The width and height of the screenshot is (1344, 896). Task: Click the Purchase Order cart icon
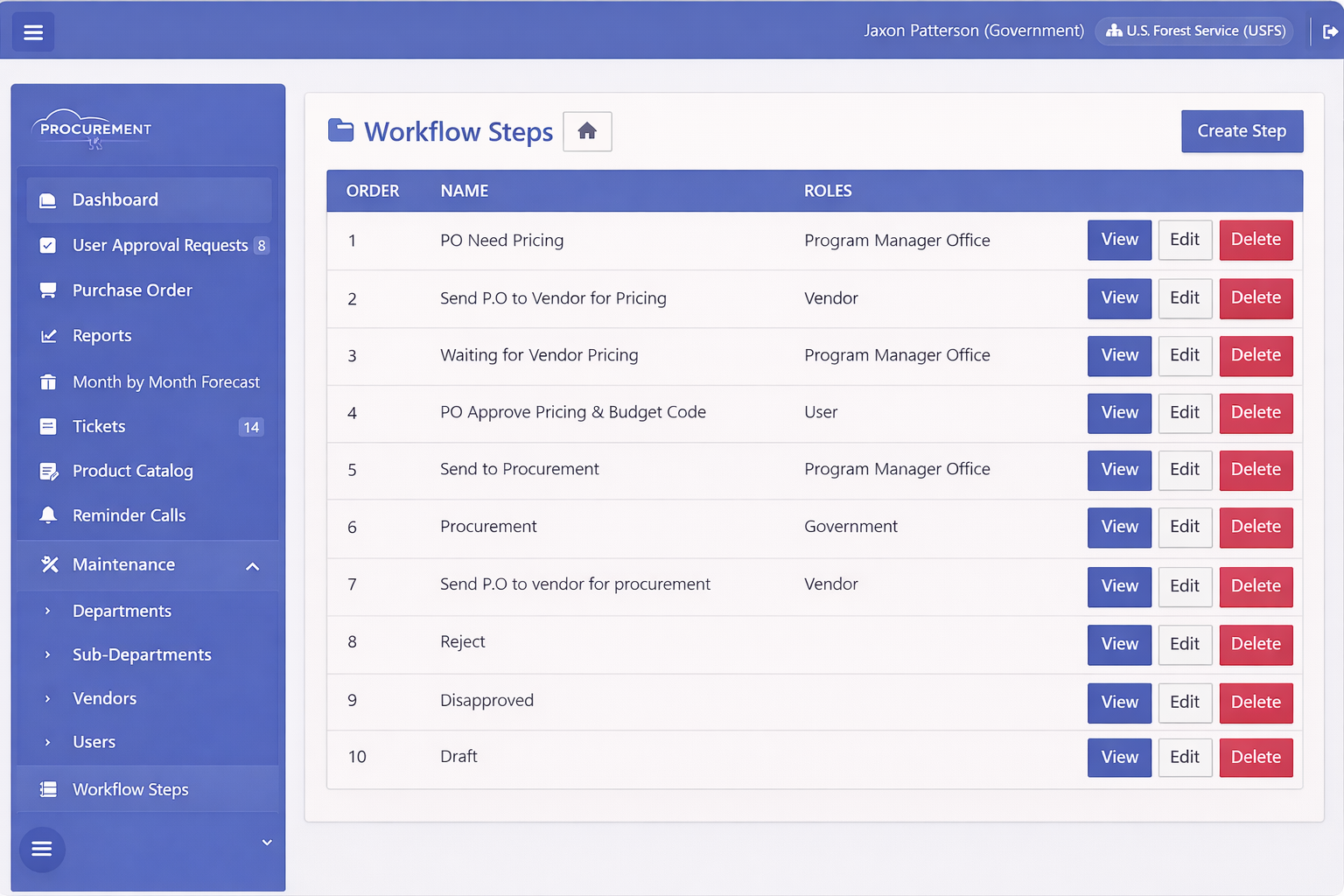48,290
